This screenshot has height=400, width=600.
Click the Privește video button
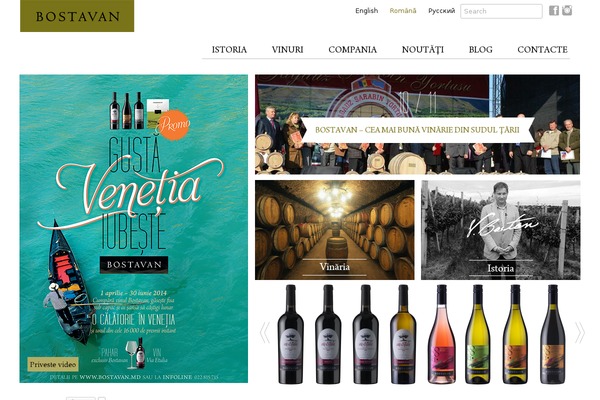53,364
